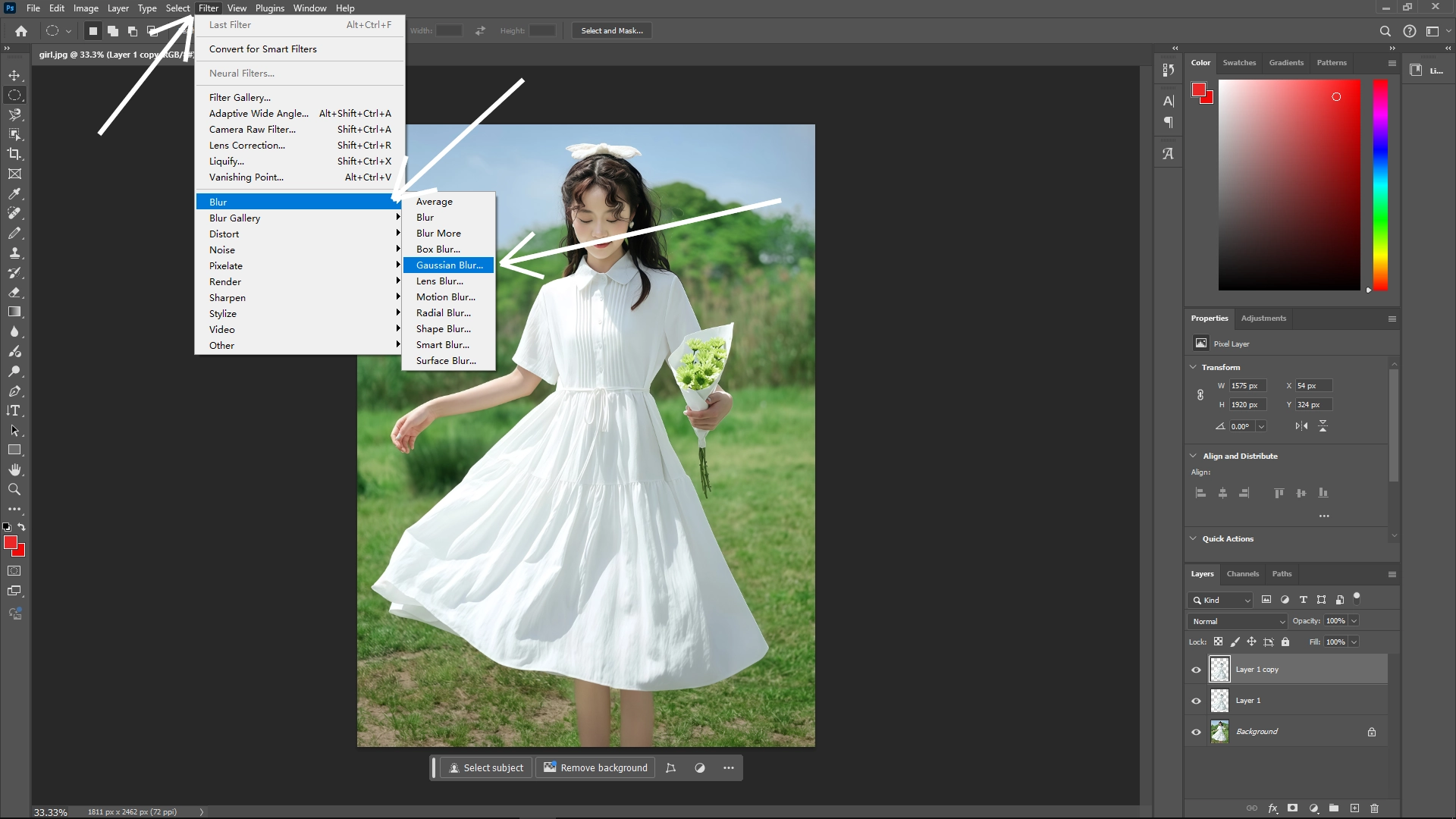Image resolution: width=1456 pixels, height=819 pixels.
Task: Select the Crop tool
Action: [14, 154]
